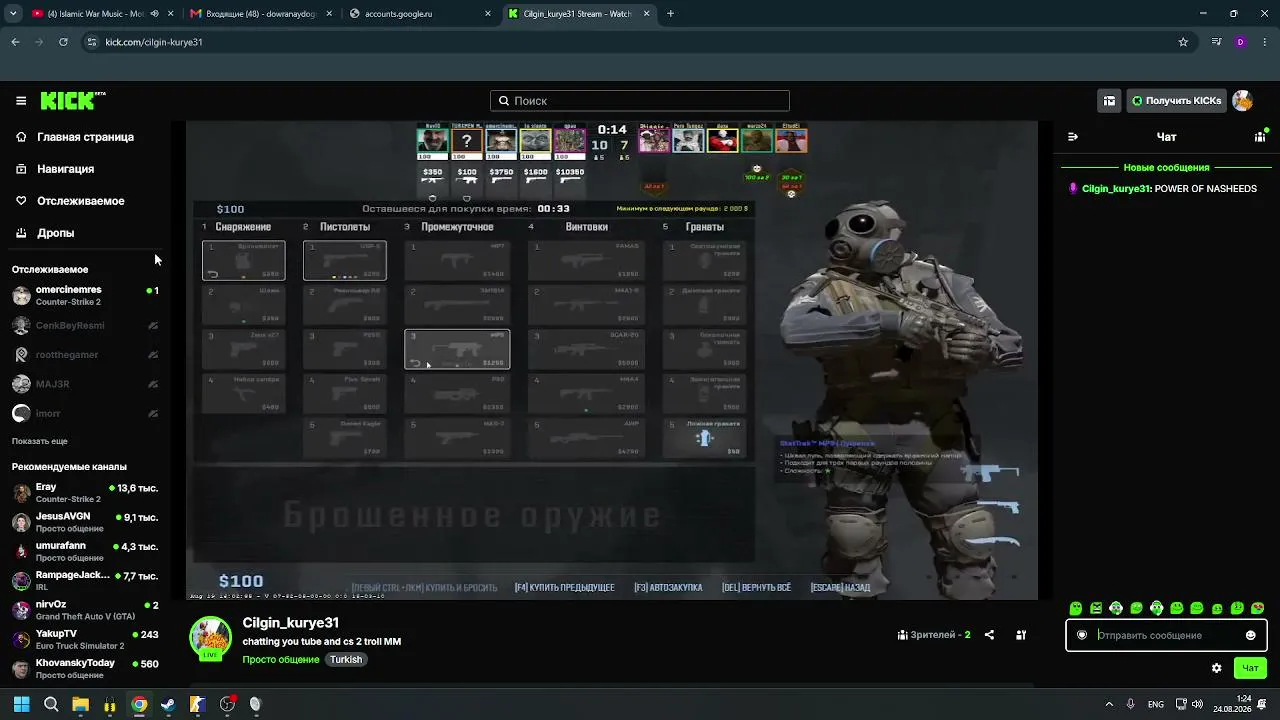This screenshot has width=1280, height=720.
Task: Open the Chrome three-dot menu
Action: coord(1266,42)
